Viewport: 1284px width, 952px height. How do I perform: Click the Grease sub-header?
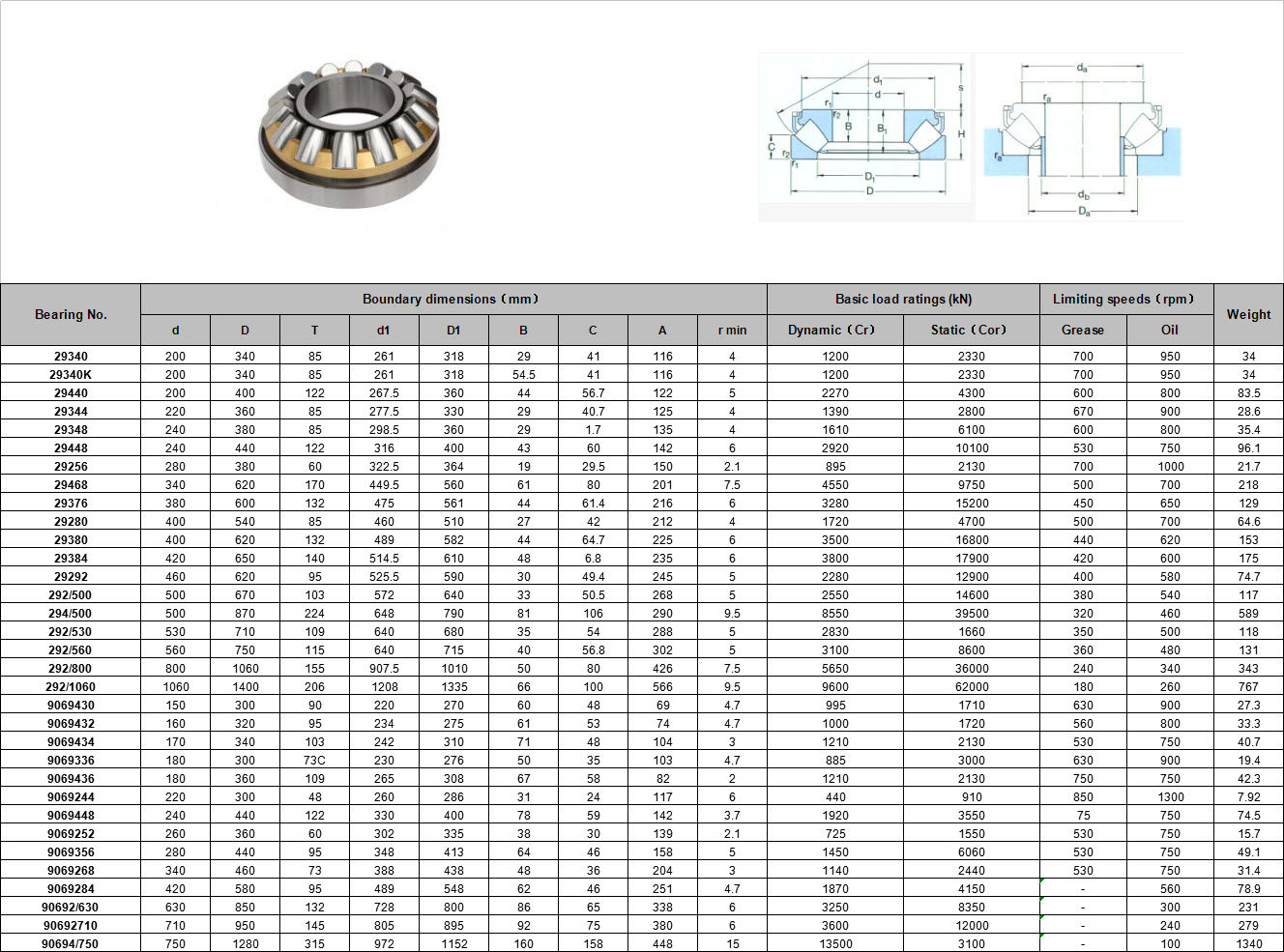click(1083, 330)
